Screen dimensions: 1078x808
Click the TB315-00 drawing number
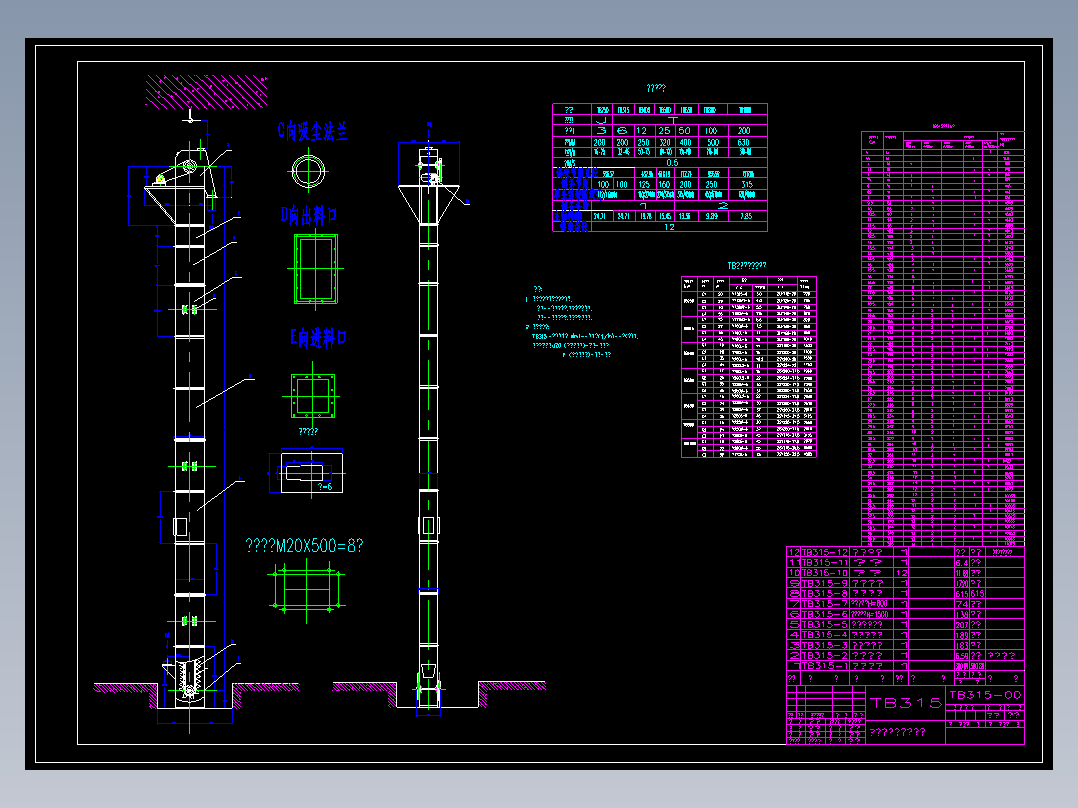tap(985, 695)
